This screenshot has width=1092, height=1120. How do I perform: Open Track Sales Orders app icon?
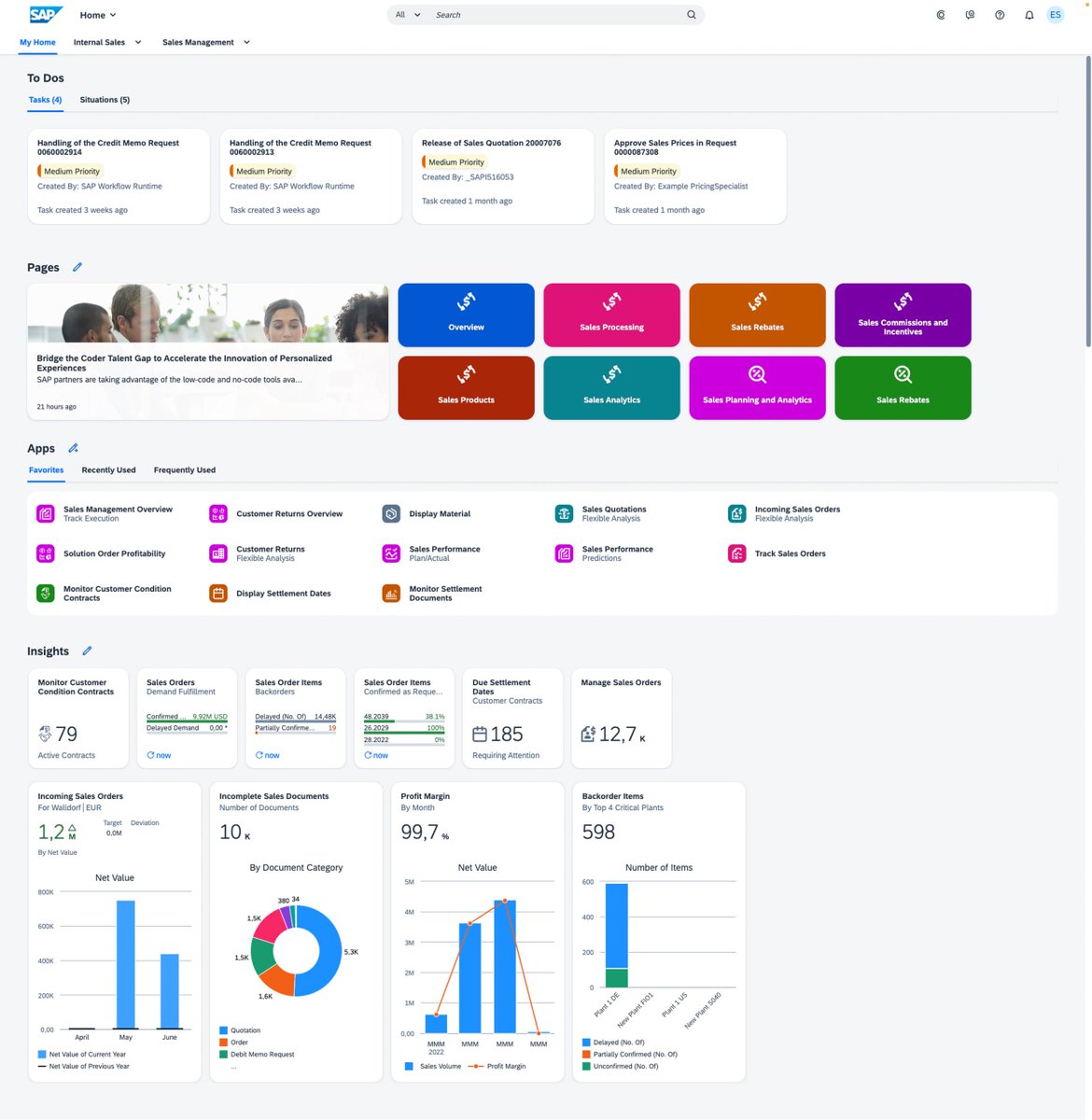[x=737, y=553]
